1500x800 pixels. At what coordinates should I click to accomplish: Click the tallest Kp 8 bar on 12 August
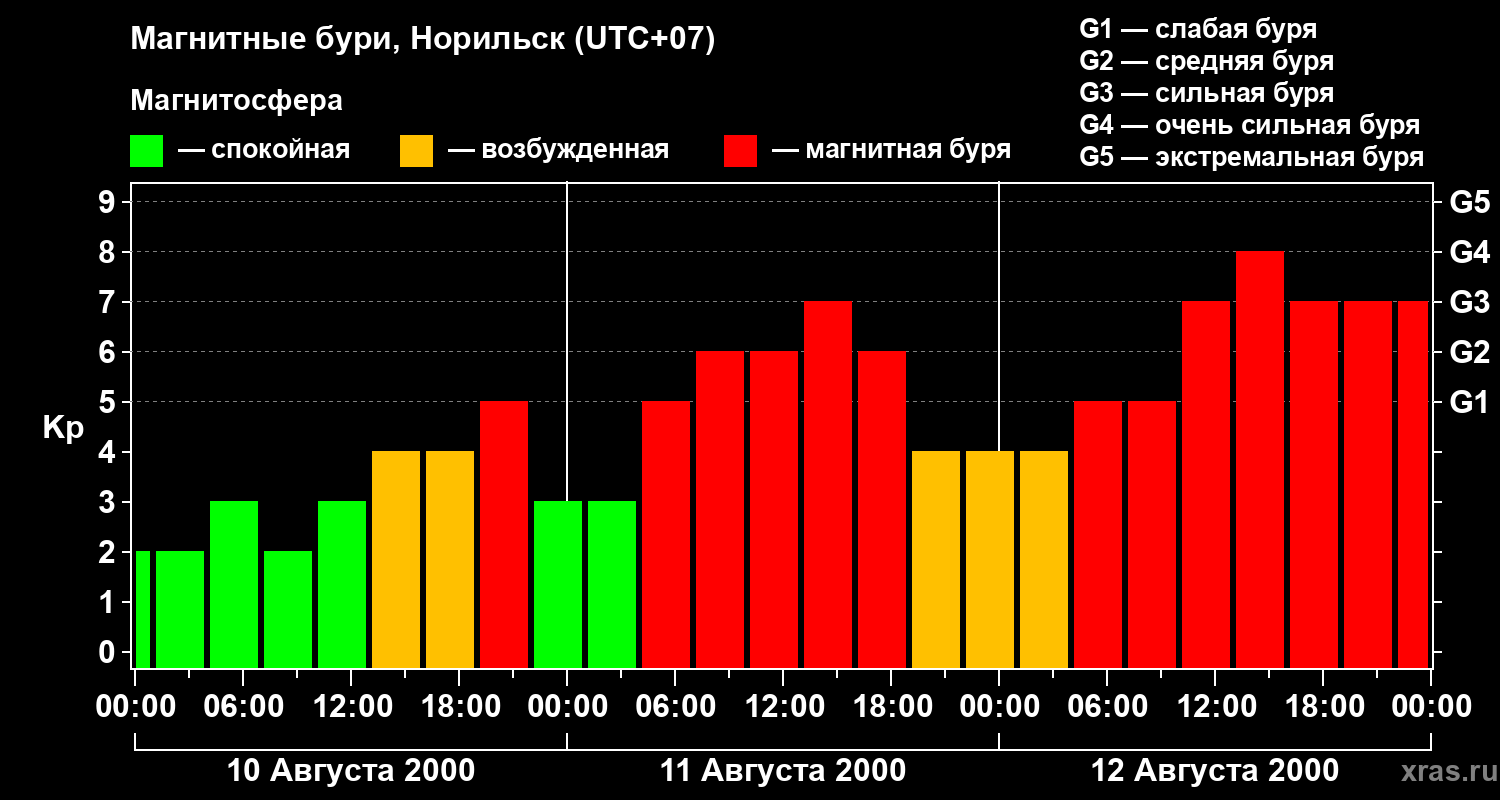1260,459
